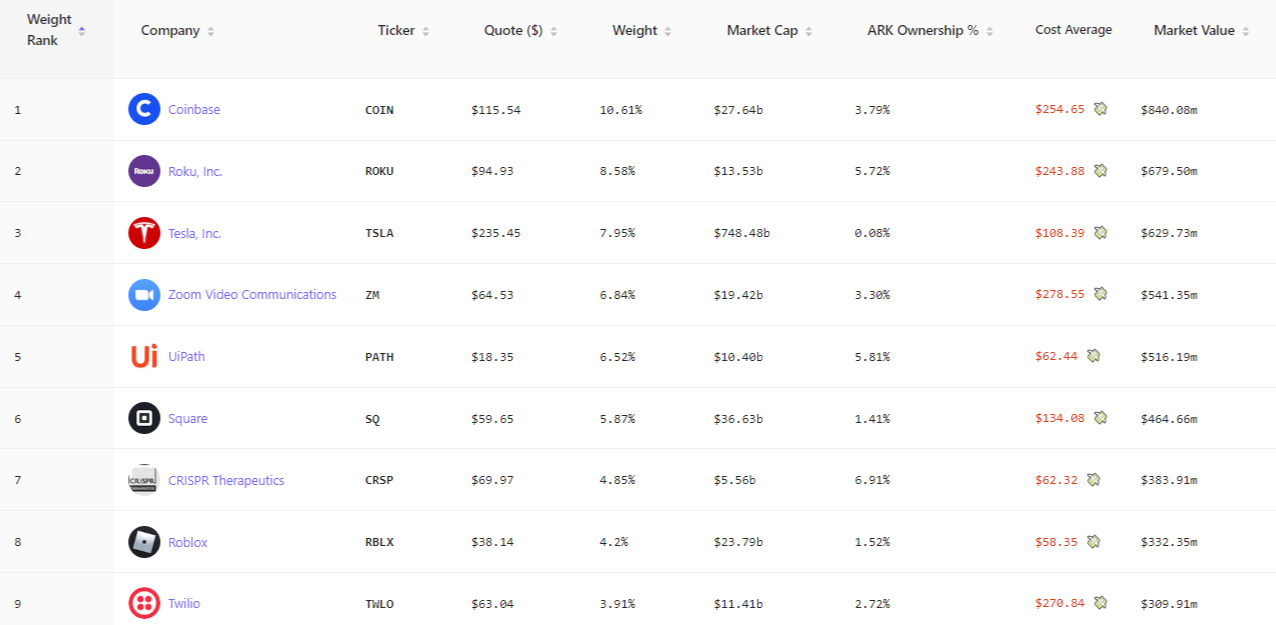
Task: Sort by Market Cap column header
Action: pos(770,31)
